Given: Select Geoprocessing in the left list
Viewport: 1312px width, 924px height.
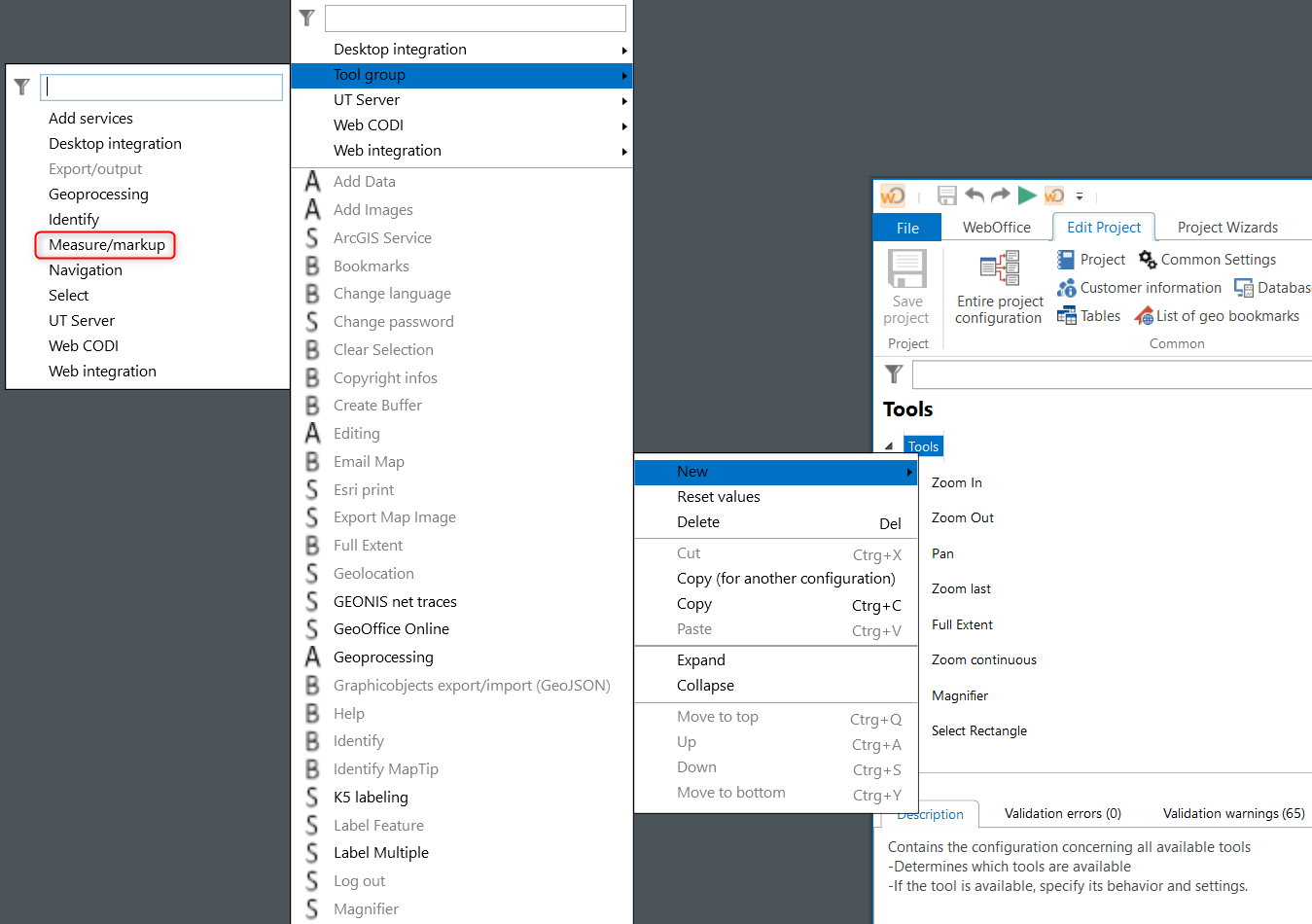Looking at the screenshot, I should pos(99,195).
